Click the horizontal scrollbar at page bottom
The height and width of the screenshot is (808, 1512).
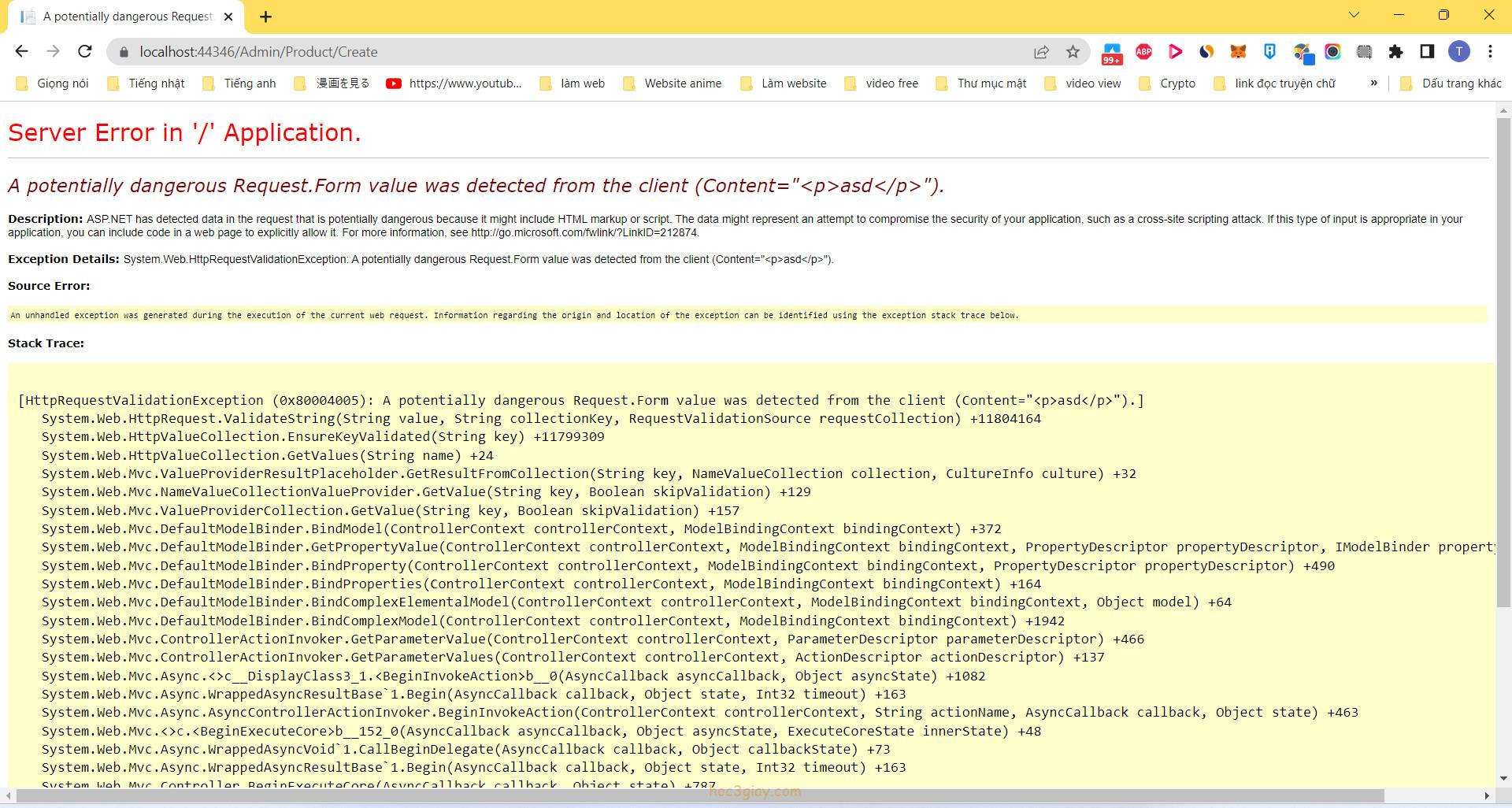coord(699,795)
